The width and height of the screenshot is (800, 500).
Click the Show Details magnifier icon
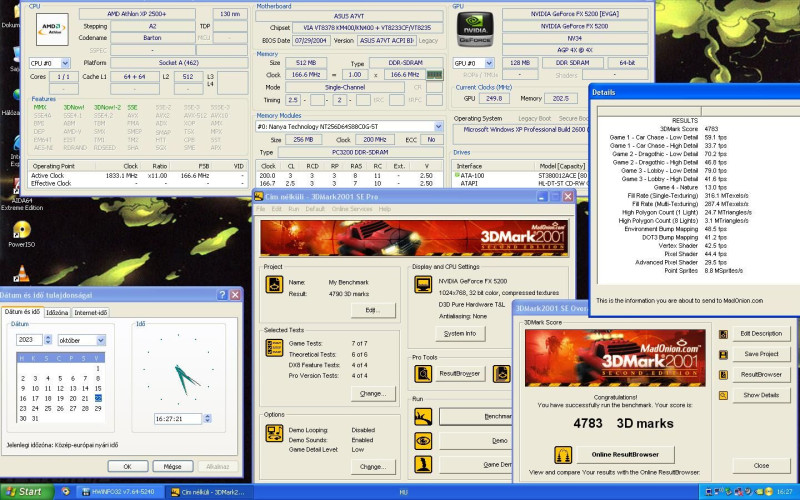[x=723, y=395]
